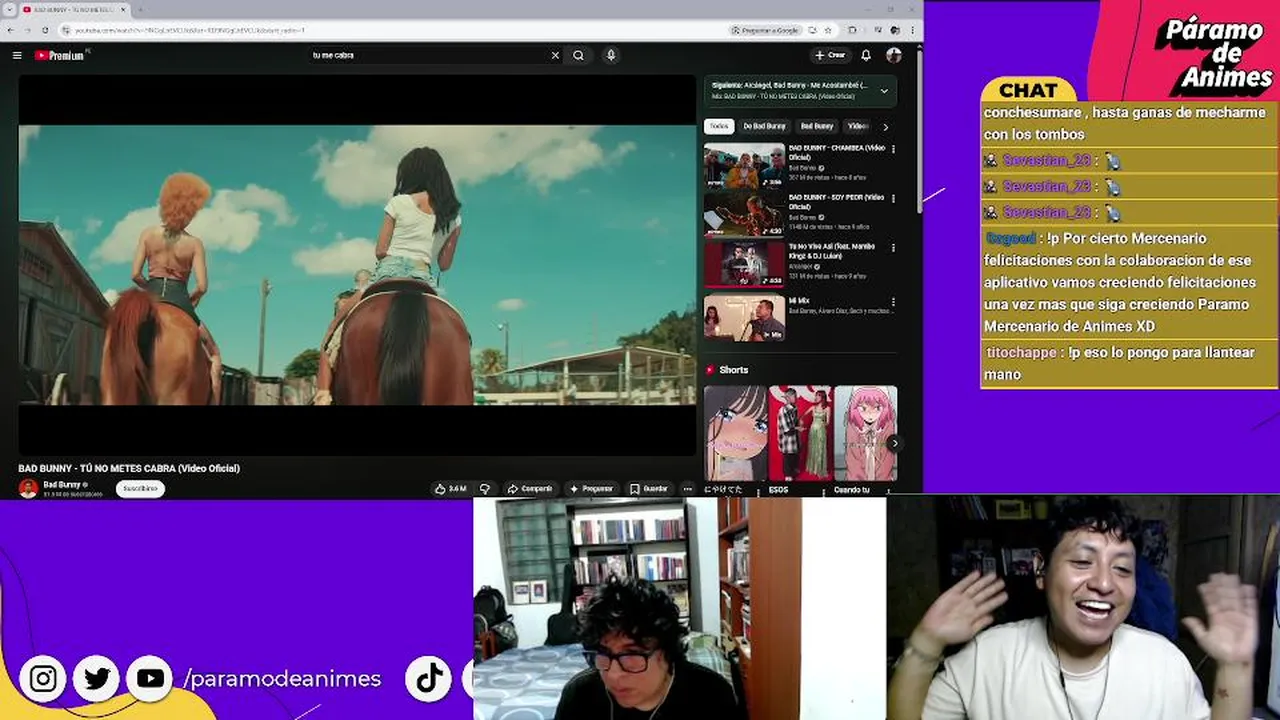This screenshot has width=1280, height=720.
Task: Select the 'De Bad Bunny' filter chip
Action: 765,126
